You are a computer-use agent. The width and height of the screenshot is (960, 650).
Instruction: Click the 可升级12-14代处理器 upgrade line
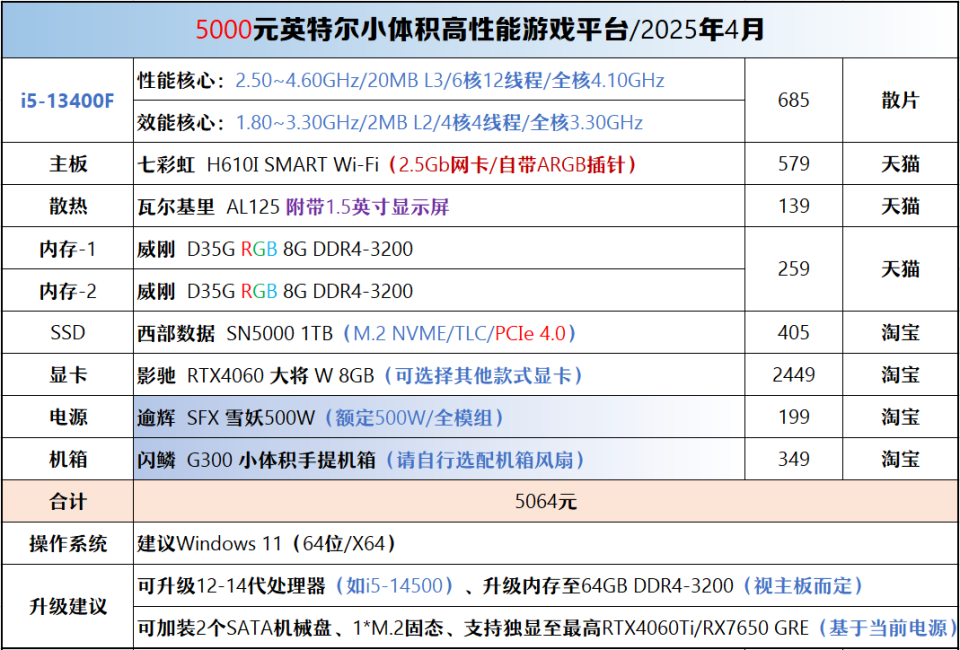coord(501,586)
